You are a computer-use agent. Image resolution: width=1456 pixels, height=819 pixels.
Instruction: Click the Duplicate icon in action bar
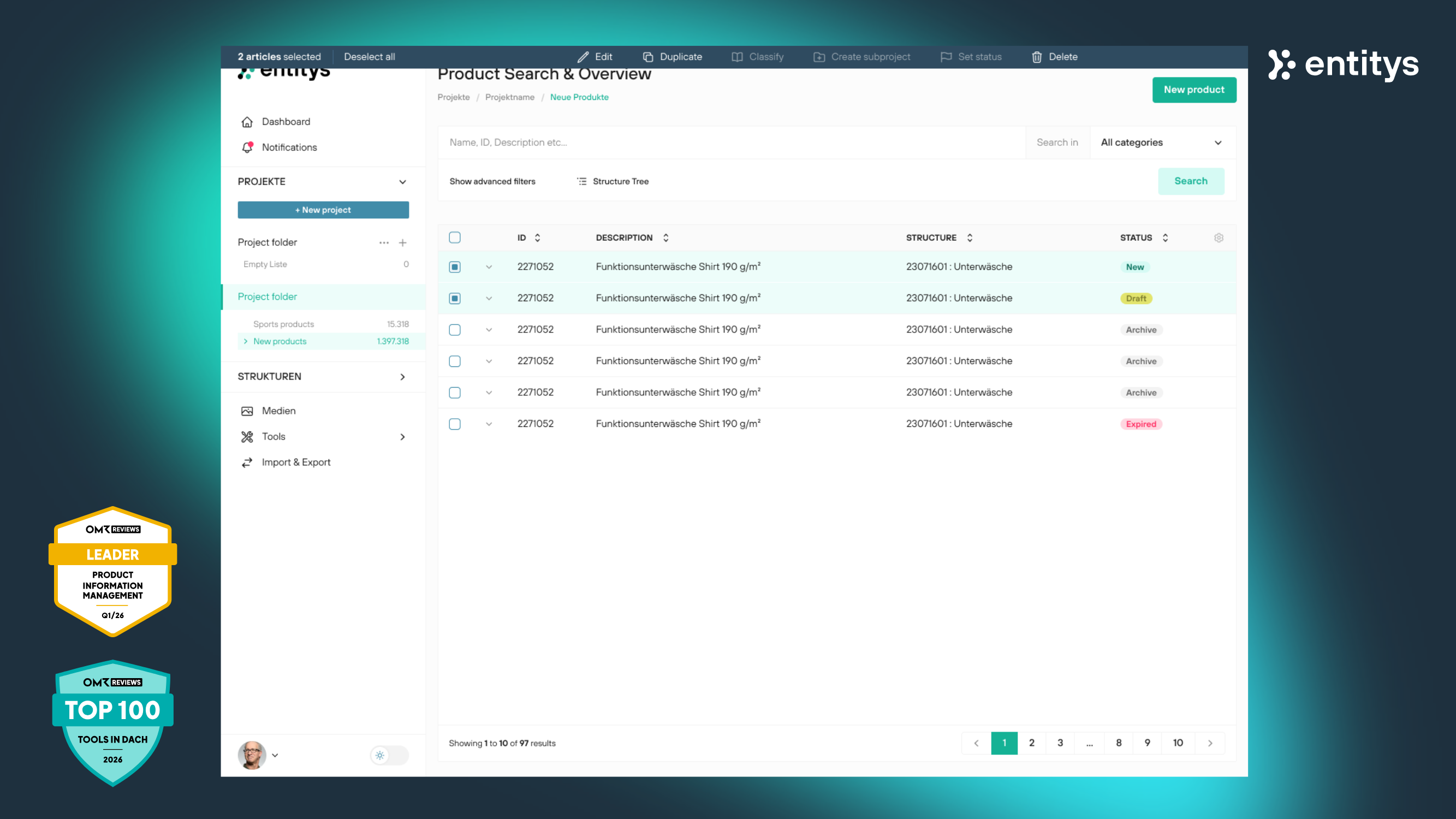pos(647,57)
